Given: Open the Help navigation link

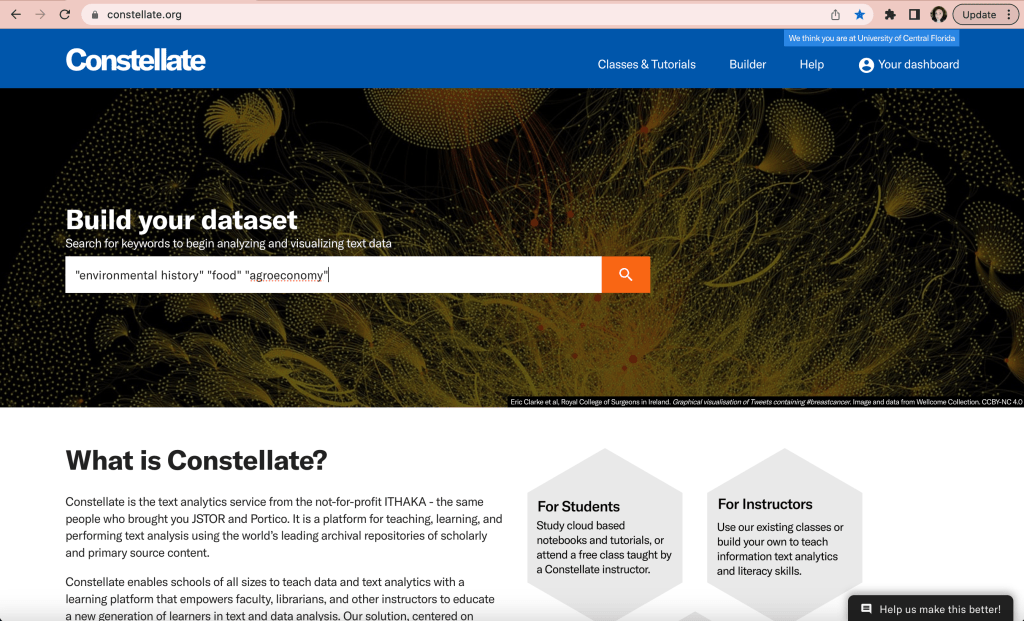Looking at the screenshot, I should point(812,64).
